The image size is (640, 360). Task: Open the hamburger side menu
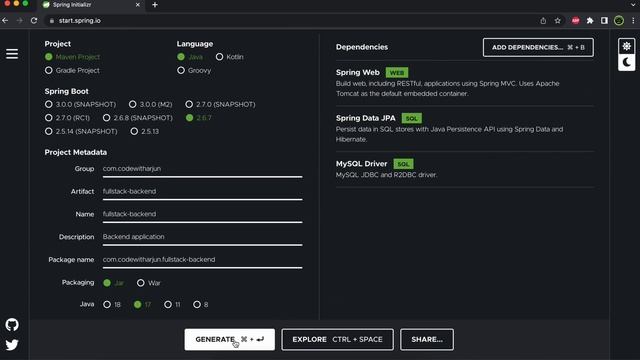12,54
